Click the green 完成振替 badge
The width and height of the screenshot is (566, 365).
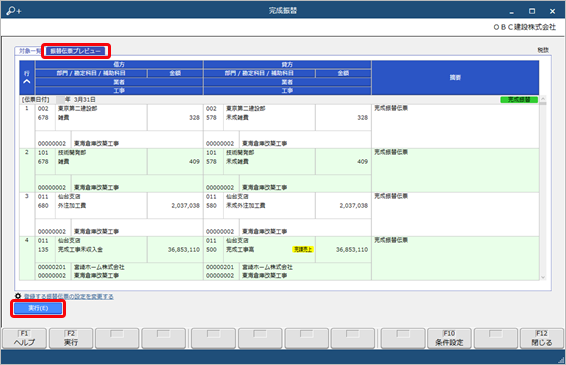coord(519,99)
